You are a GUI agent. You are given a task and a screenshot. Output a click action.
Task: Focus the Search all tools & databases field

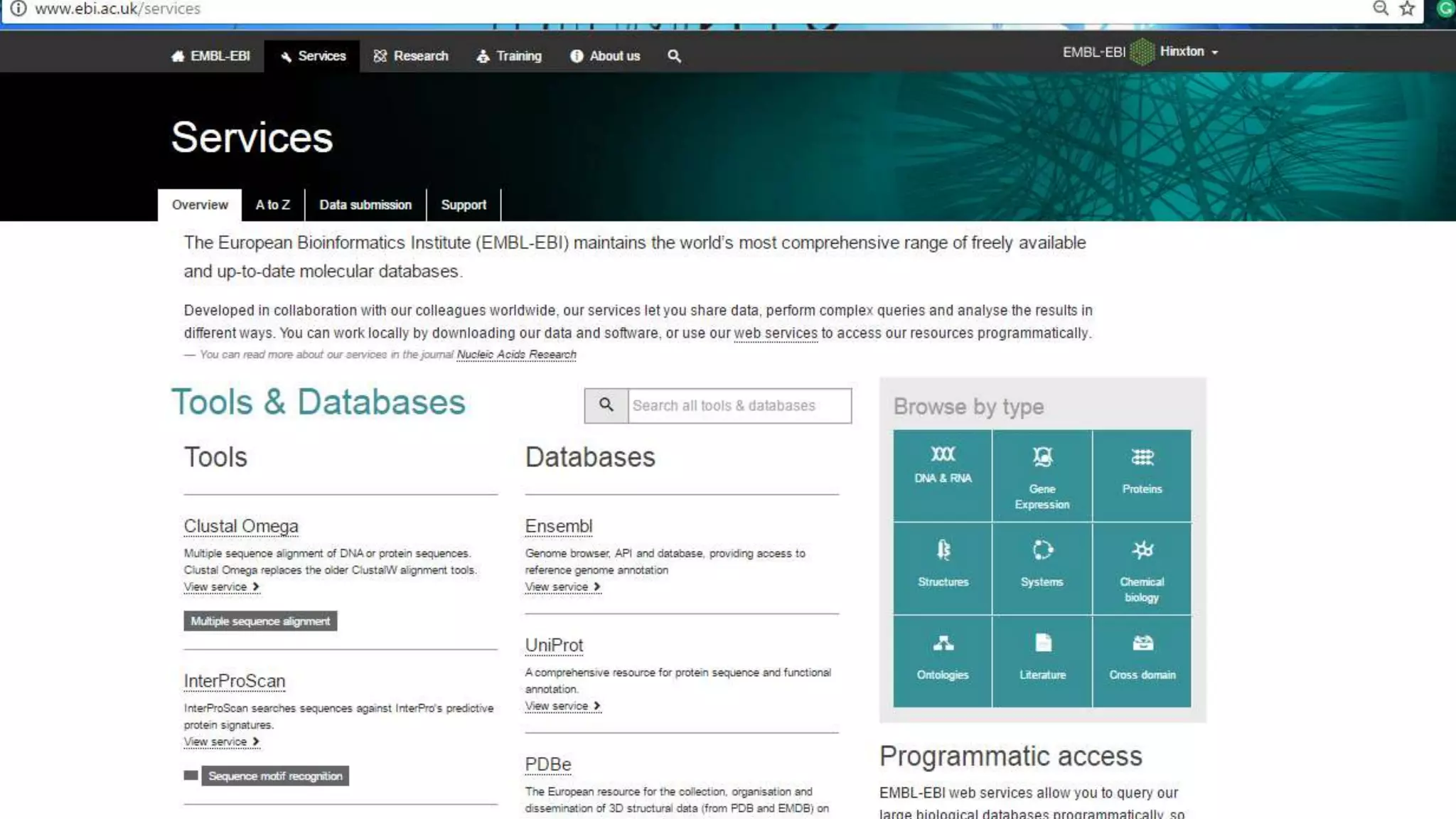[x=739, y=406]
